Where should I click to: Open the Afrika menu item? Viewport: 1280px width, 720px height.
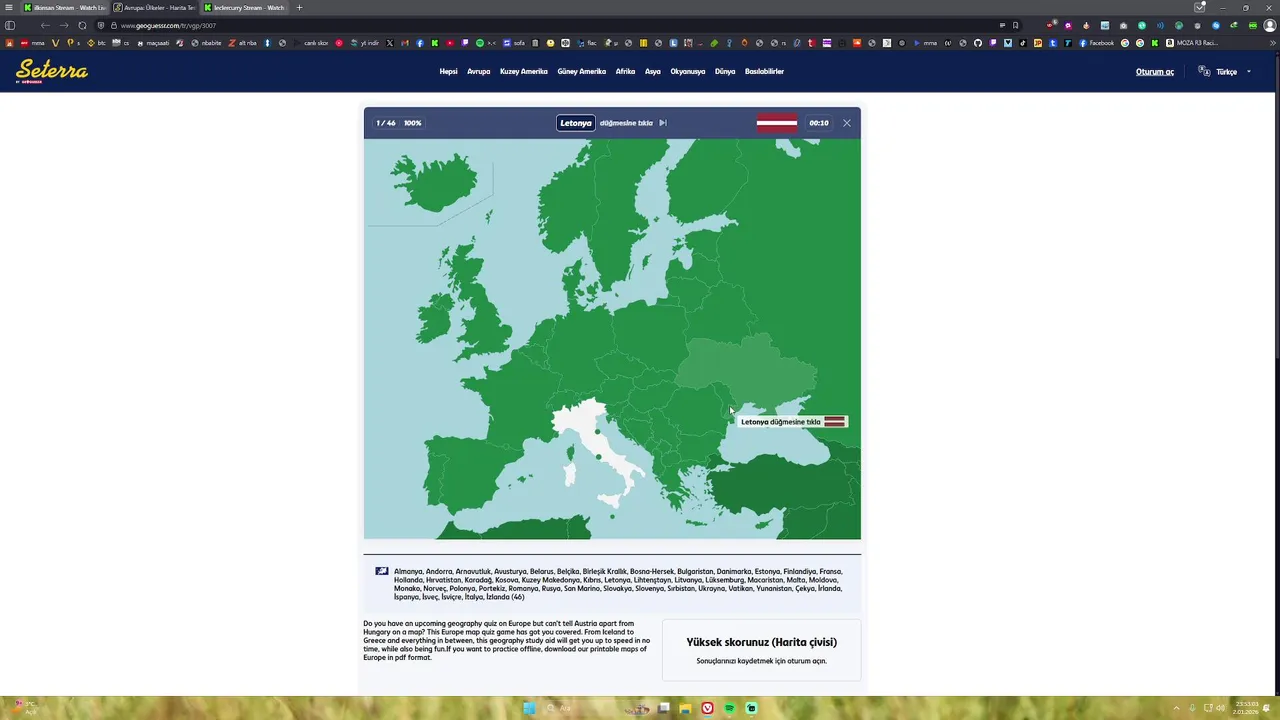click(625, 72)
